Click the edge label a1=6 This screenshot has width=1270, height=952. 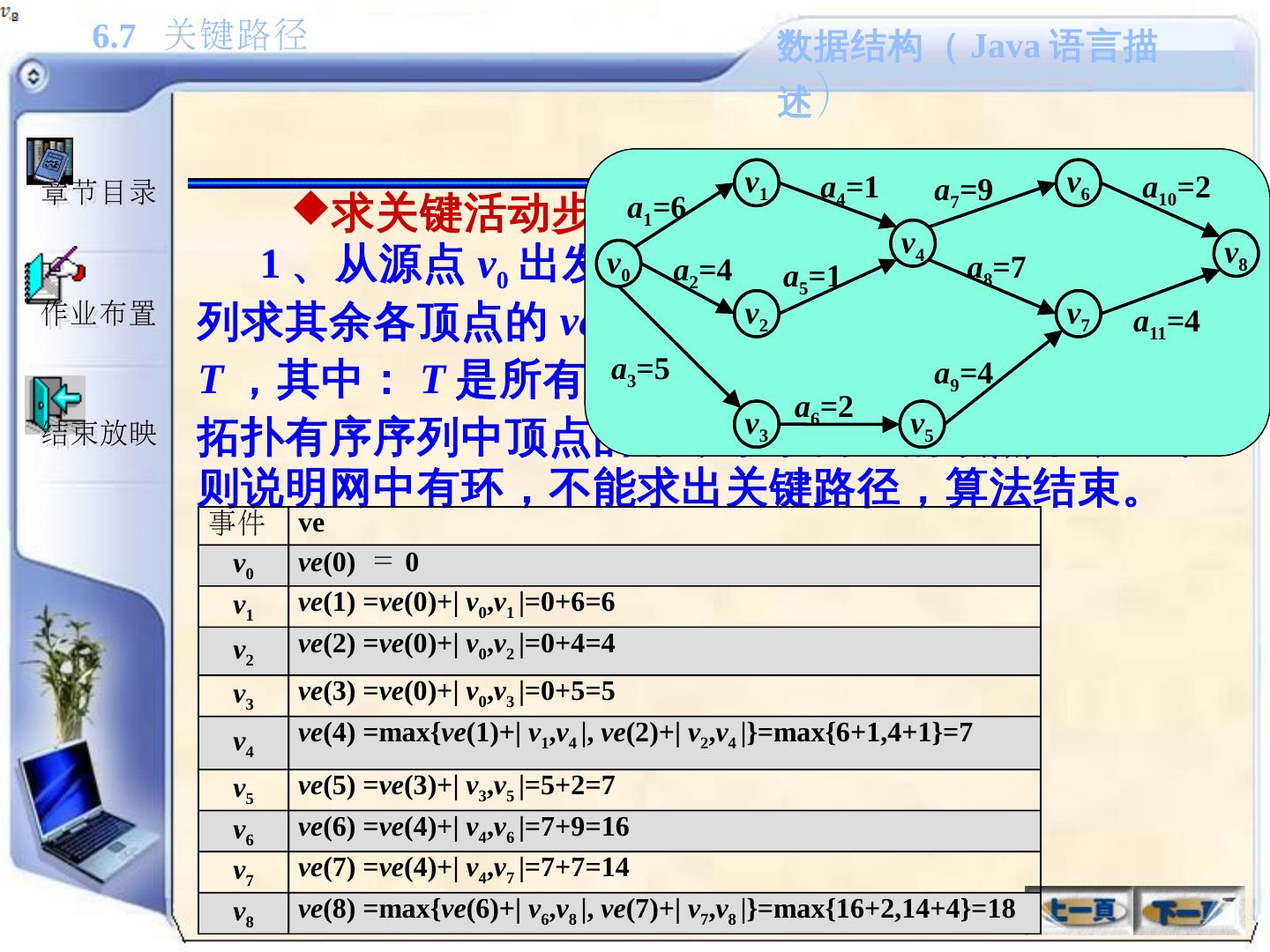[x=656, y=209]
